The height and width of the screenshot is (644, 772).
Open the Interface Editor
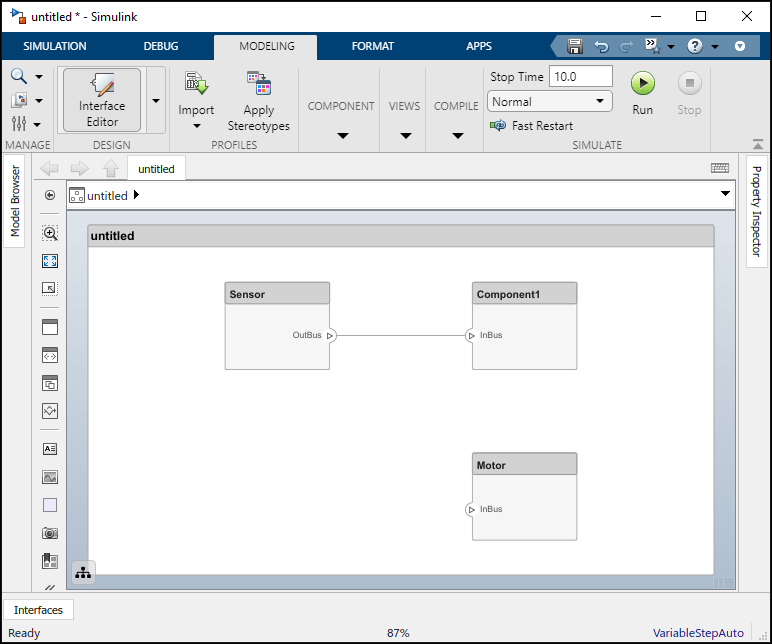coord(102,100)
